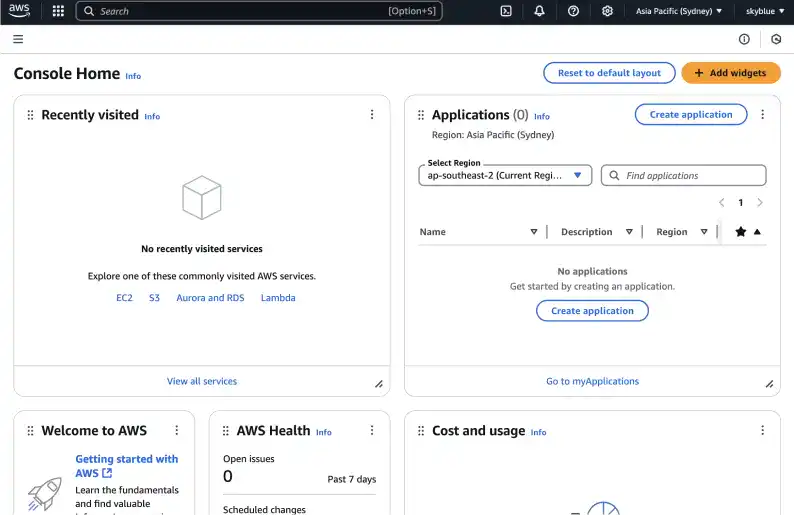The image size is (794, 515).
Task: Click the Open issues count 0
Action: [x=228, y=476]
